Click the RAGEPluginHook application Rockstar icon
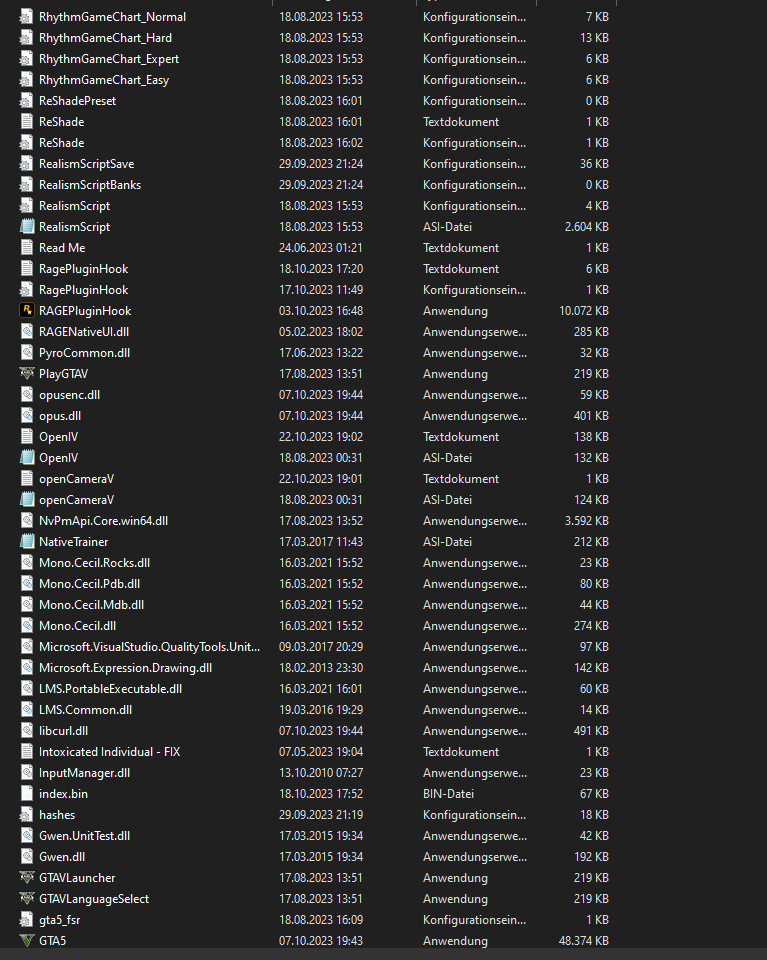Screen dimensions: 767x960 coord(26,310)
